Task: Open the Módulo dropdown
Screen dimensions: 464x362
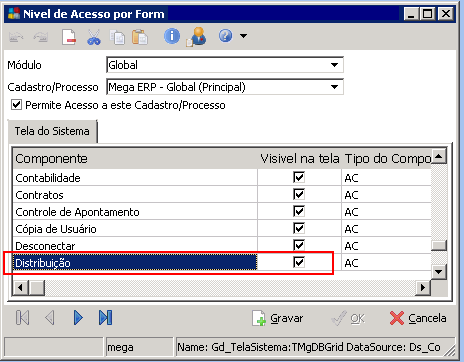Action: [334, 65]
